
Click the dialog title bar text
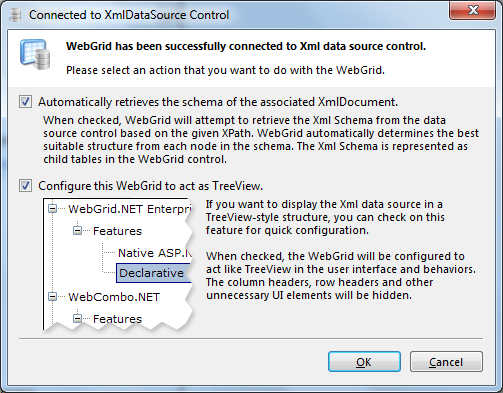pos(129,15)
